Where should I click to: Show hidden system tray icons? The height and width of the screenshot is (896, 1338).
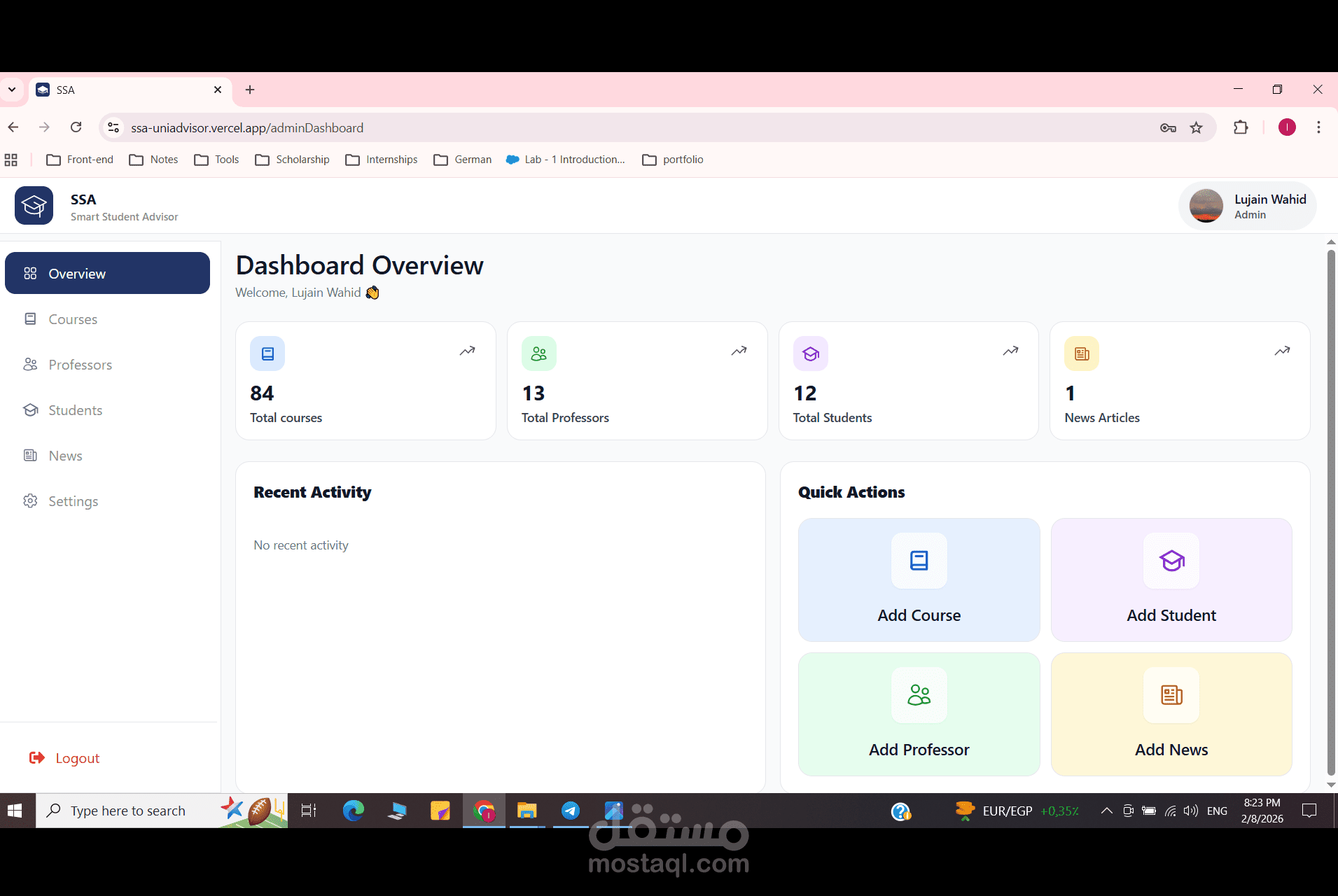(1106, 811)
